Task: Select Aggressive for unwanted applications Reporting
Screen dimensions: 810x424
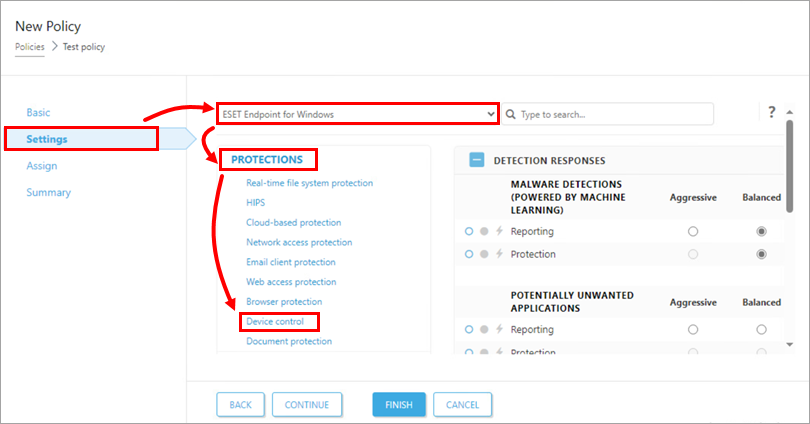Action: click(x=693, y=329)
